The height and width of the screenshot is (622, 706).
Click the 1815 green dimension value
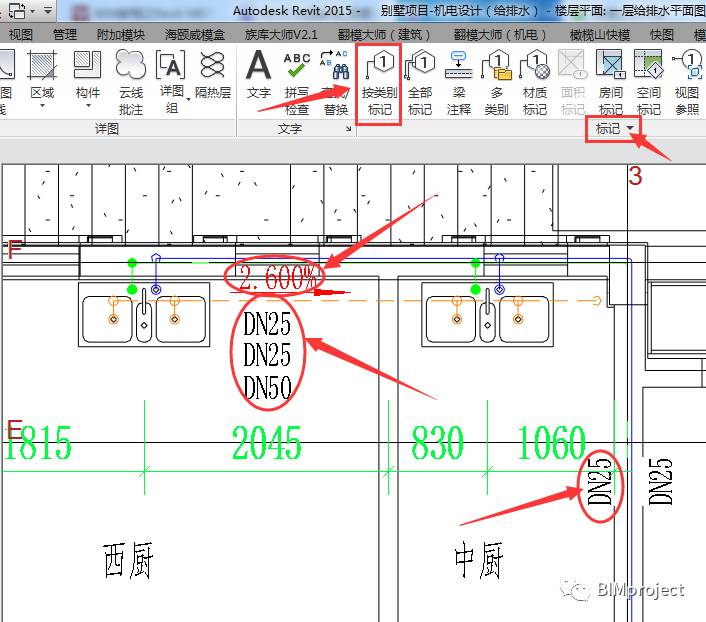click(x=38, y=443)
